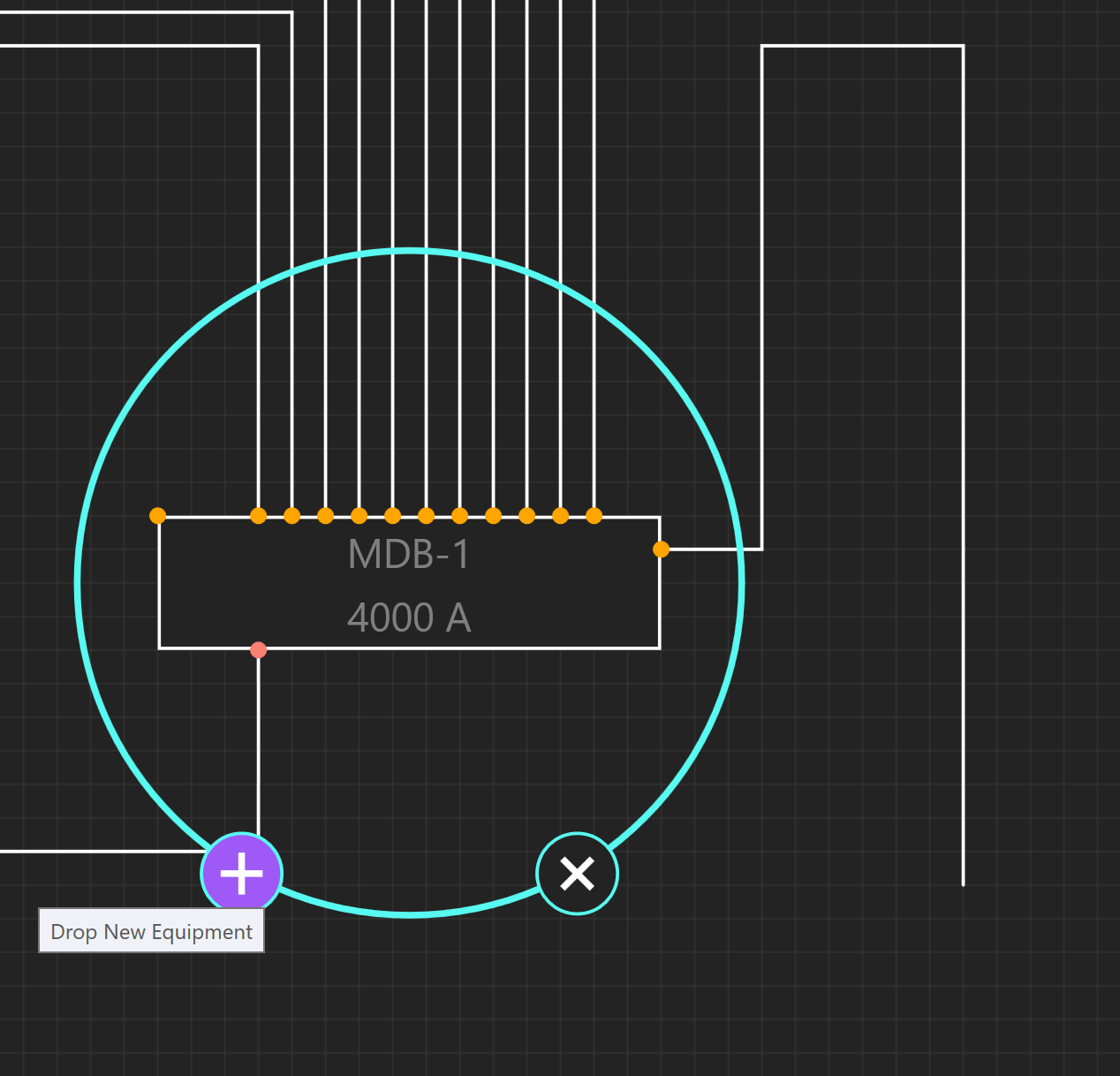
Task: Select the vertical wire below the red port
Action: [x=258, y=742]
